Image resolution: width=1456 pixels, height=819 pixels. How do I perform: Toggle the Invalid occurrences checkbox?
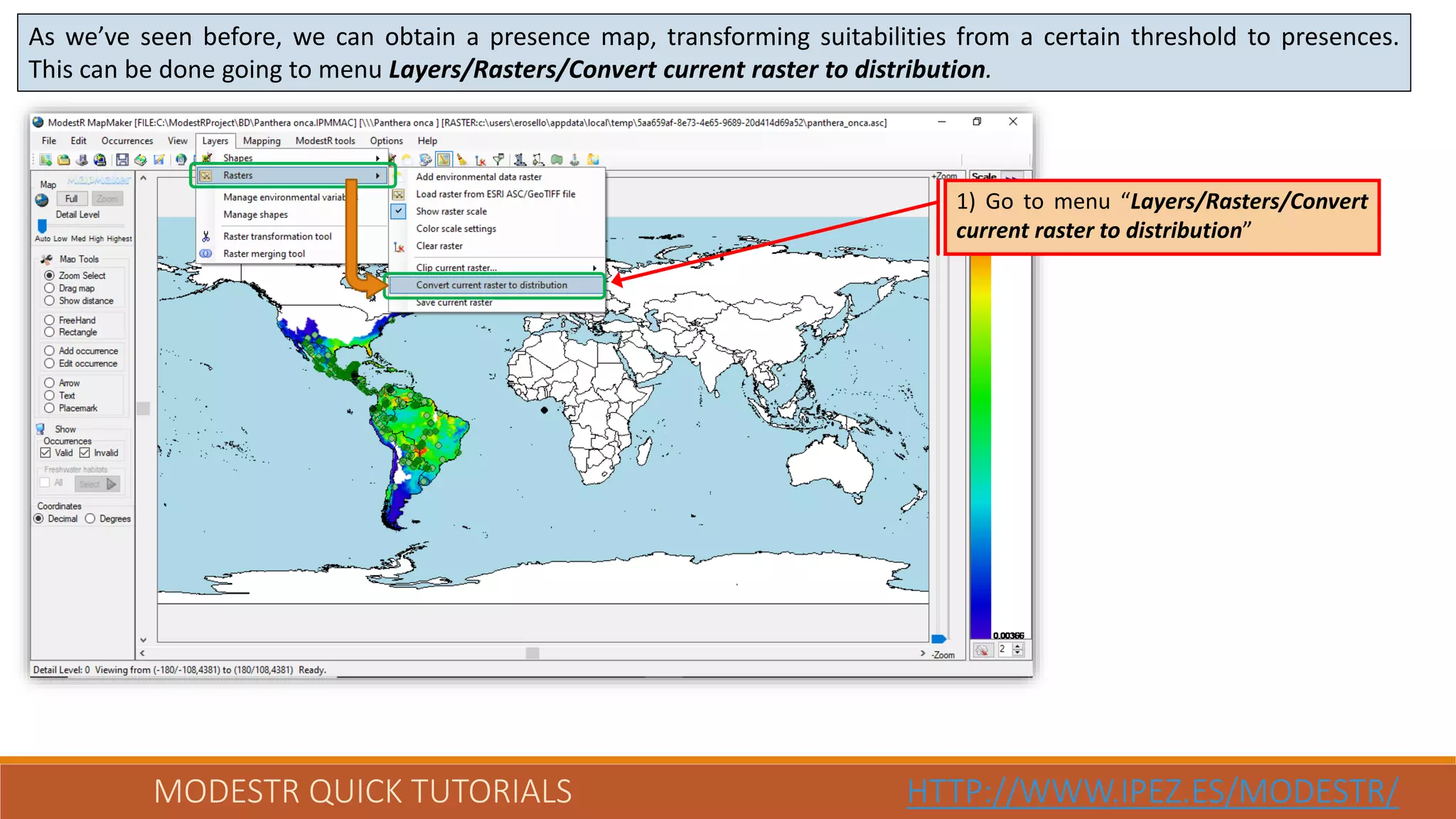85,453
